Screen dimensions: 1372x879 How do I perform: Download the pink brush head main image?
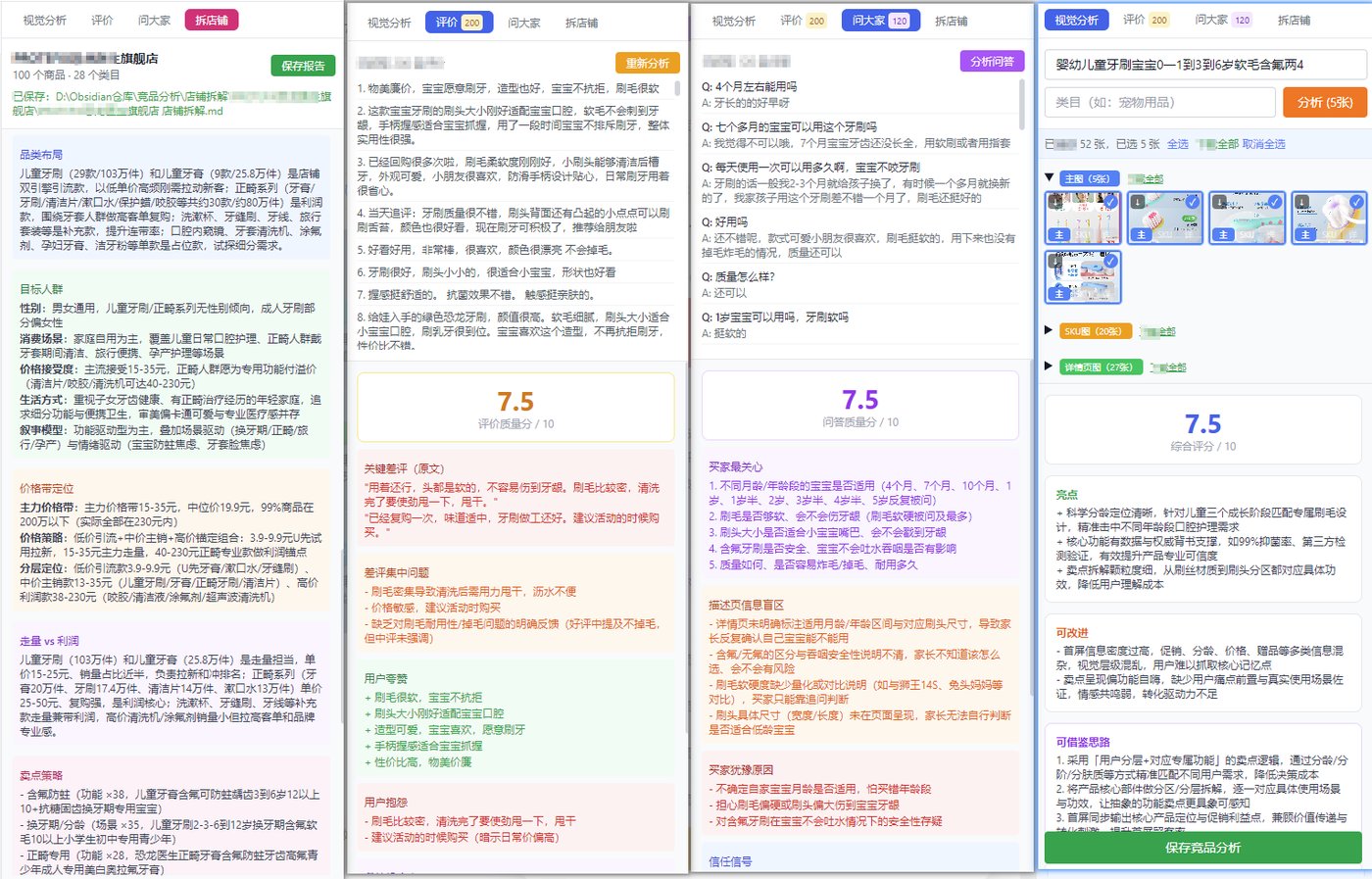(1138, 201)
